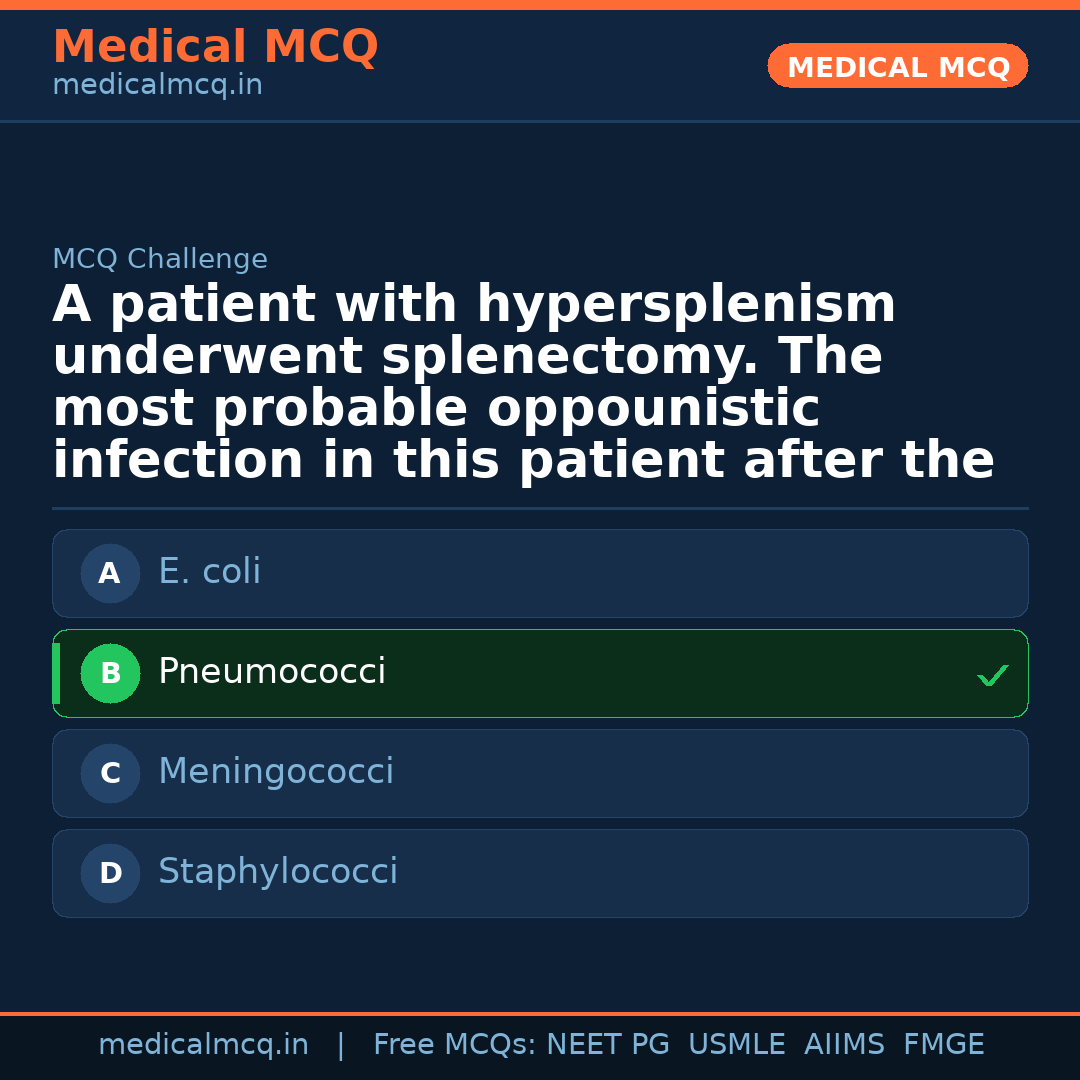
Task: Click the orange MEDICAL MCQ badge
Action: tap(897, 67)
